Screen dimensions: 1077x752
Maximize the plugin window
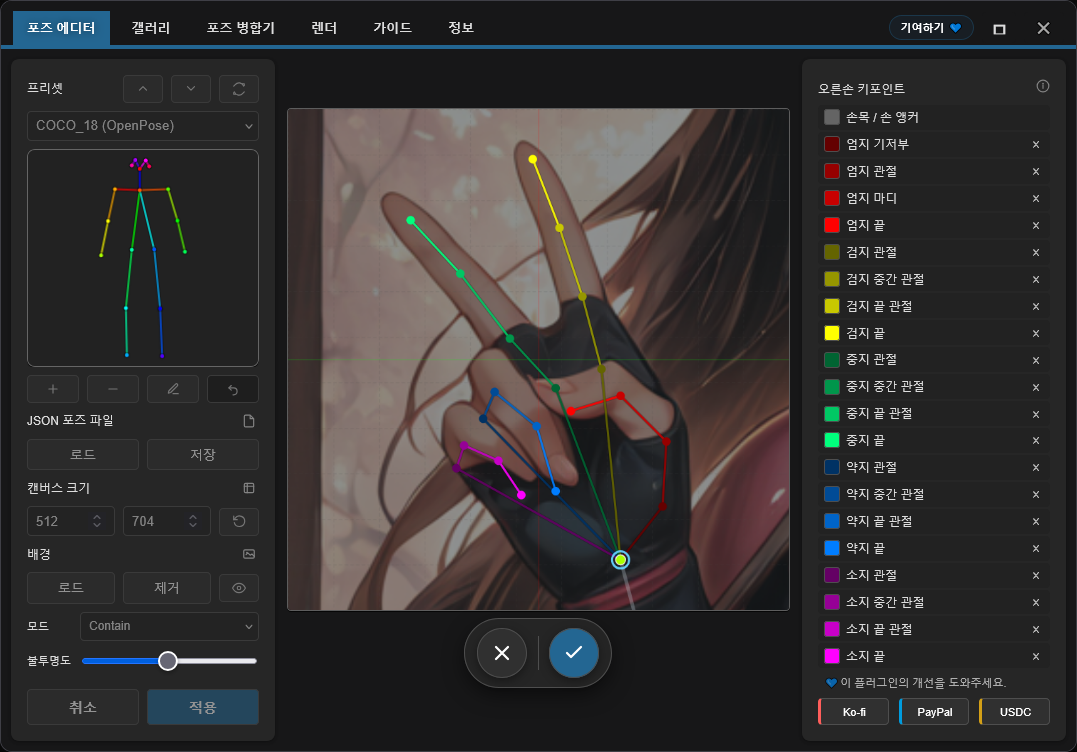click(999, 29)
